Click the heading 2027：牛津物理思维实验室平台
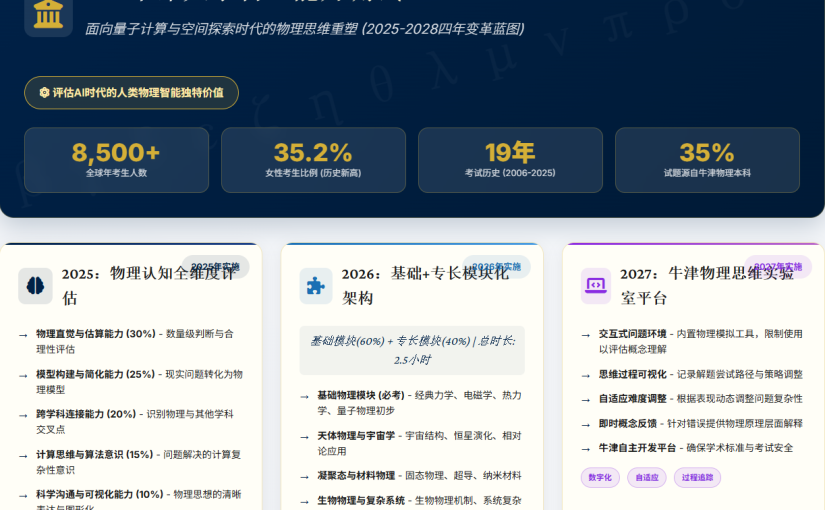The width and height of the screenshot is (825, 510). tap(707, 286)
